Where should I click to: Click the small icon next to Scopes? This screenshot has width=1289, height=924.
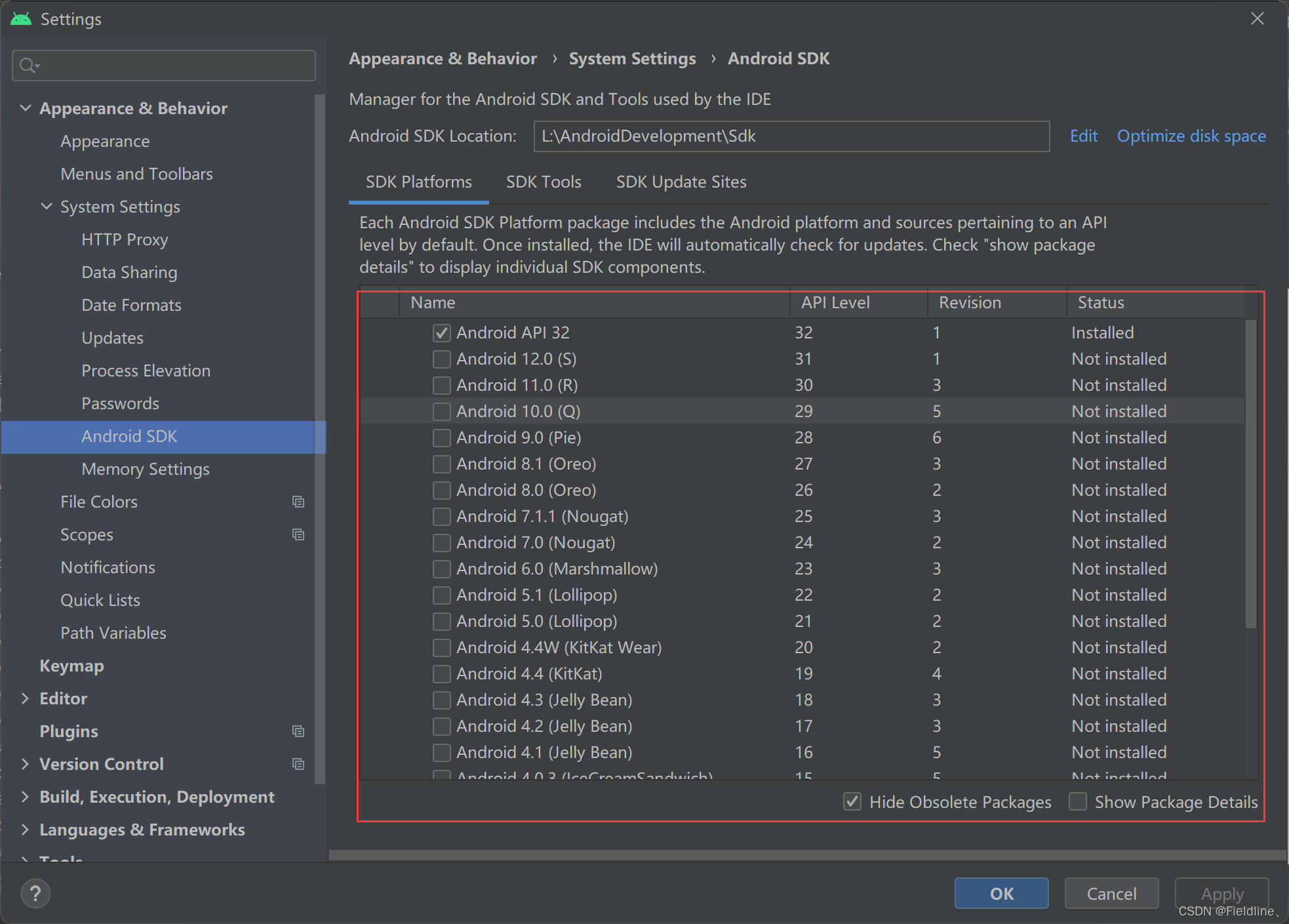(299, 534)
